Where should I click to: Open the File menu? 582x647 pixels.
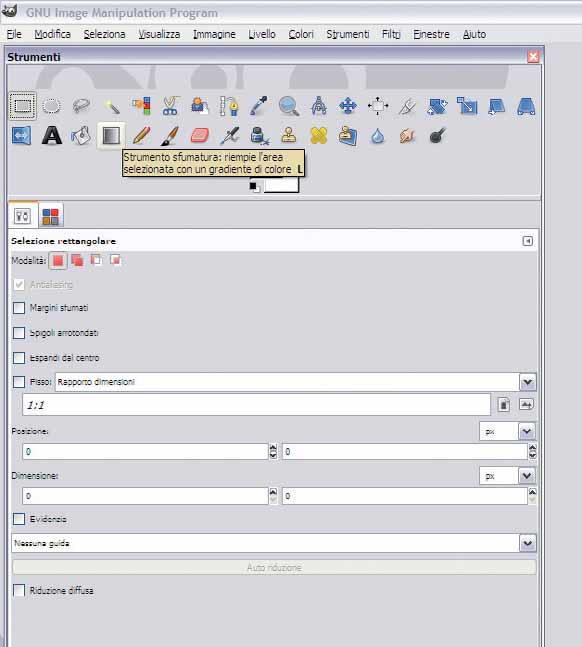pyautogui.click(x=14, y=34)
